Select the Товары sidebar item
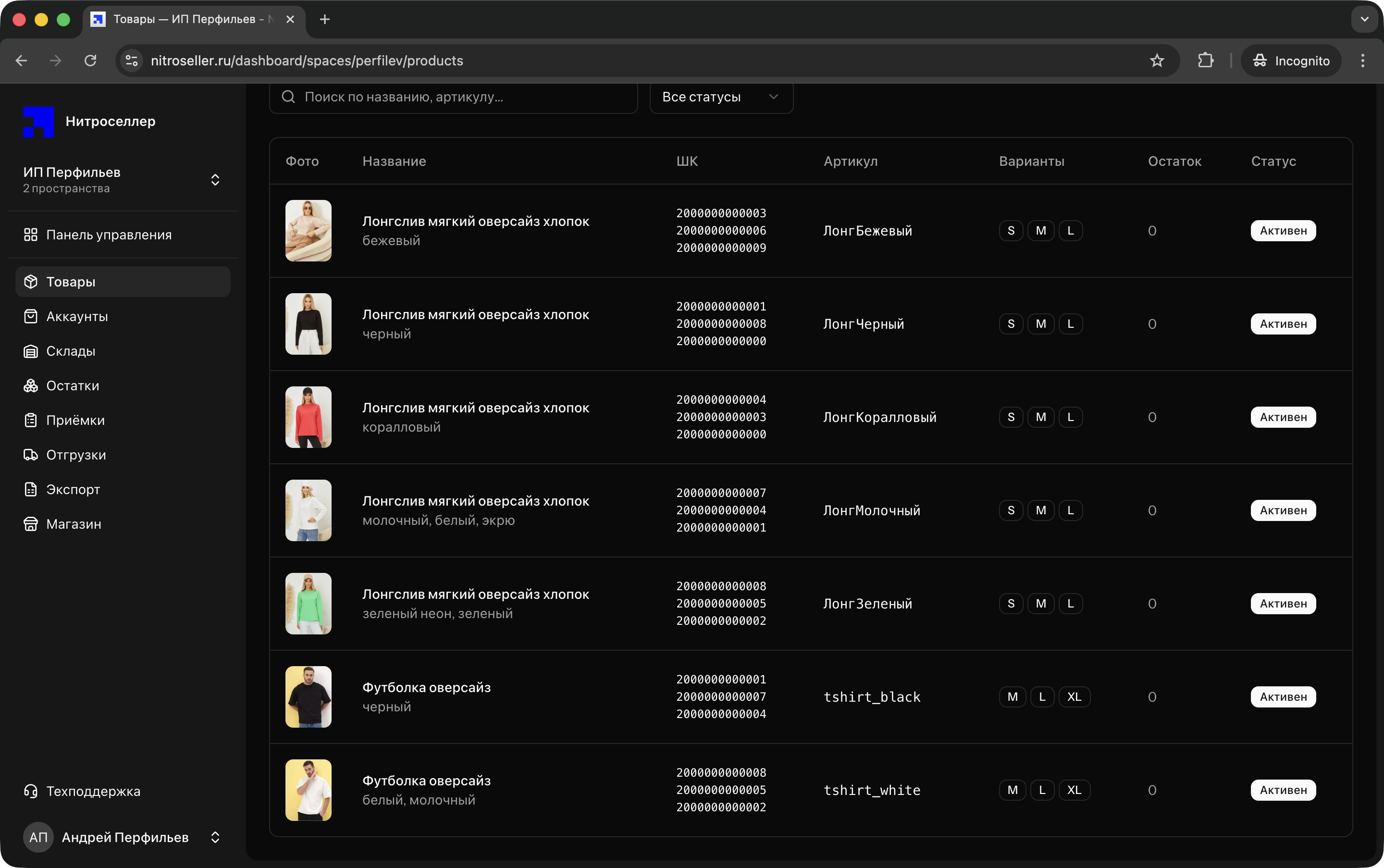1384x868 pixels. 70,282
